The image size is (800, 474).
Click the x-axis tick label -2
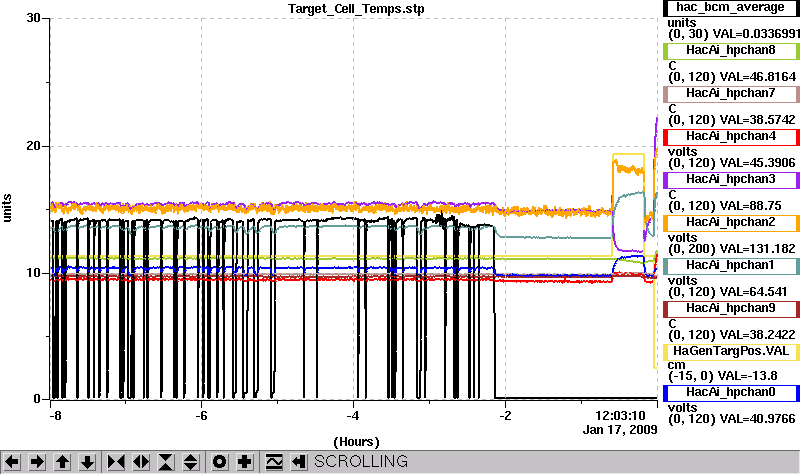505,416
